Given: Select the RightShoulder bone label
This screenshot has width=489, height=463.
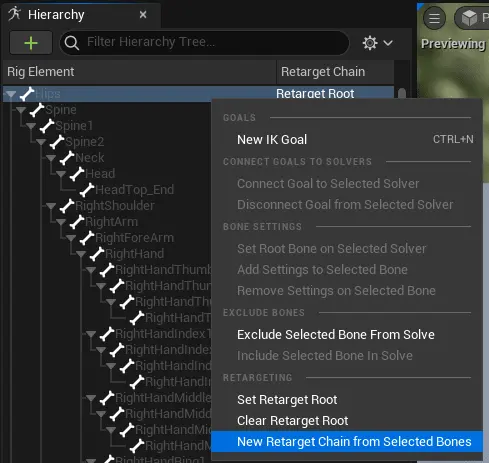Looking at the screenshot, I should click(115, 206).
